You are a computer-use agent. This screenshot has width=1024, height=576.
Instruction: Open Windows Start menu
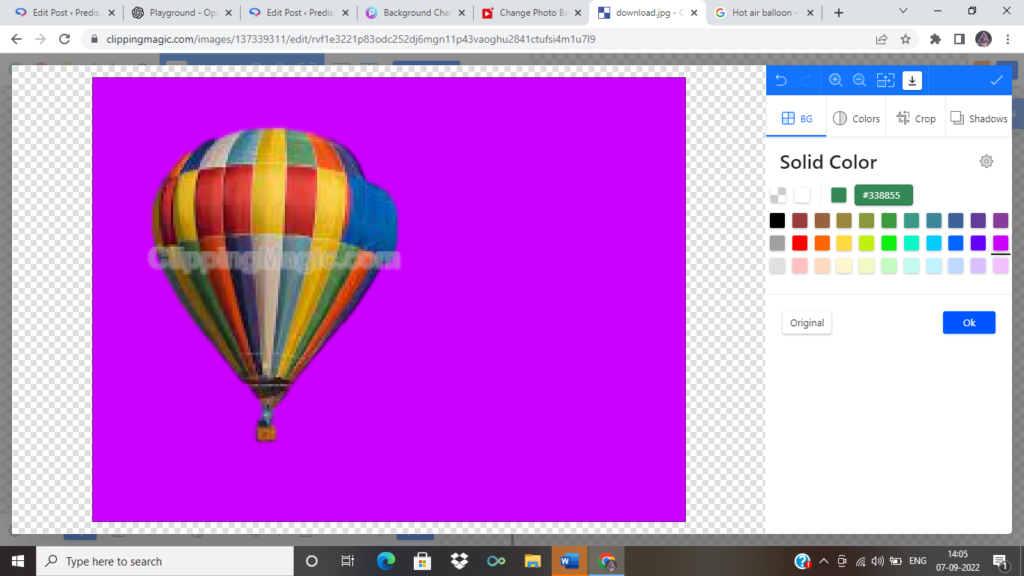[x=18, y=561]
